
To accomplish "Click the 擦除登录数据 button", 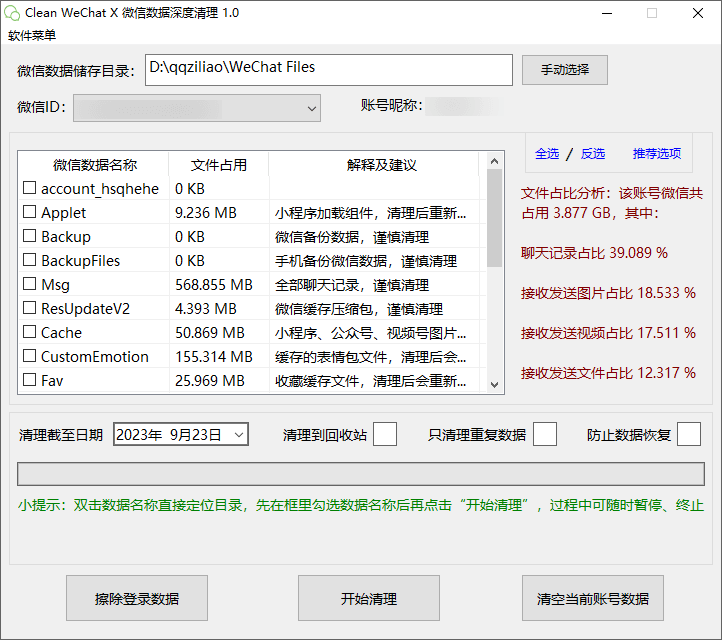I will [137, 599].
